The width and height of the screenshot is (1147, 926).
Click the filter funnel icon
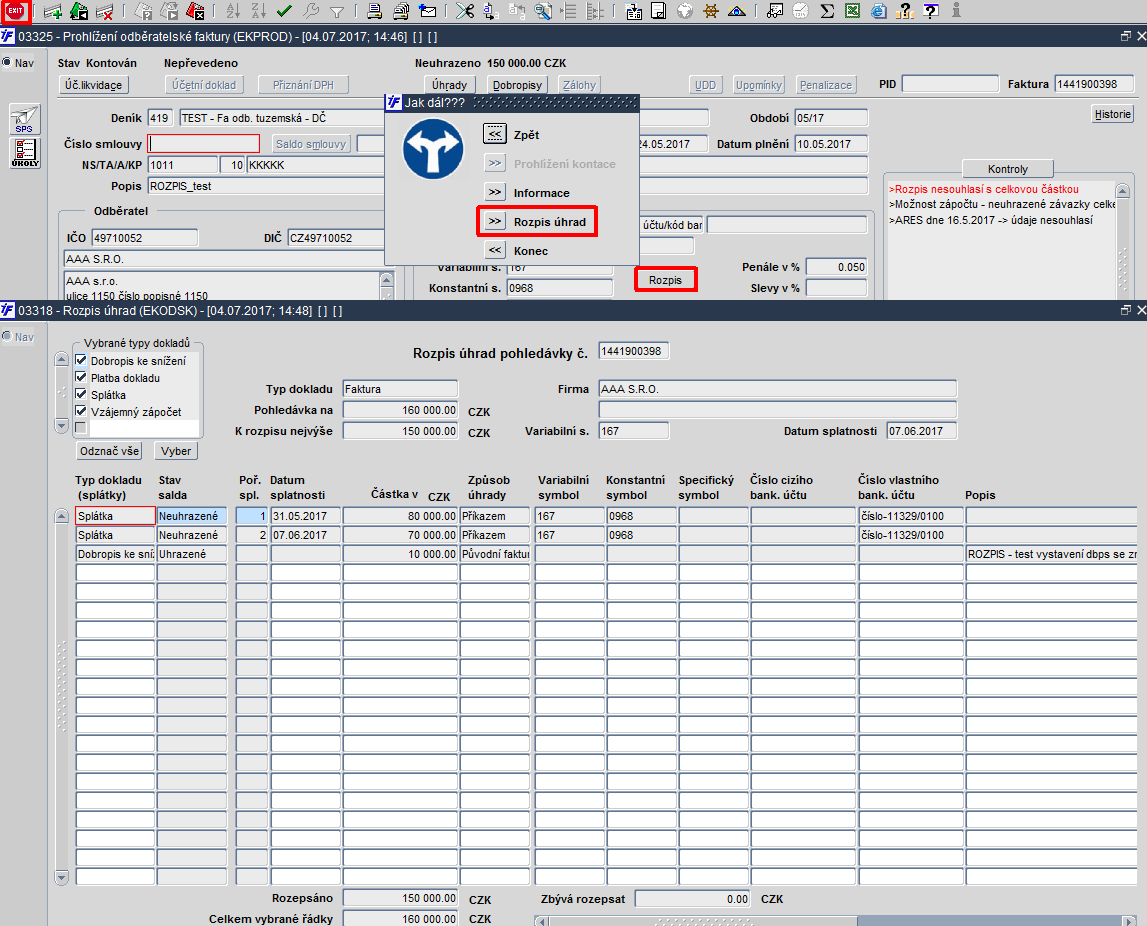(x=336, y=12)
